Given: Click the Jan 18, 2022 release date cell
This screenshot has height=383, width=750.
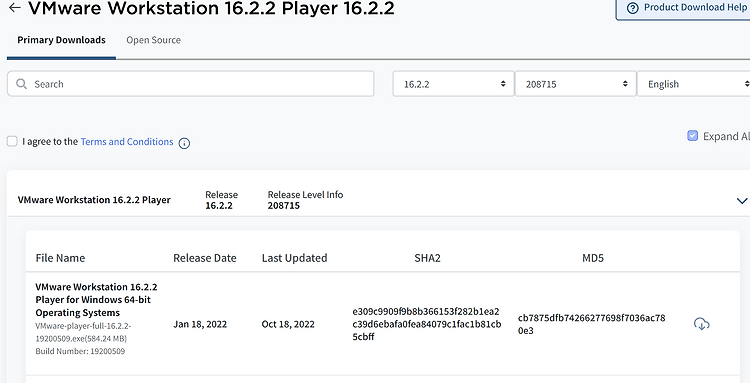Looking at the screenshot, I should click(200, 324).
